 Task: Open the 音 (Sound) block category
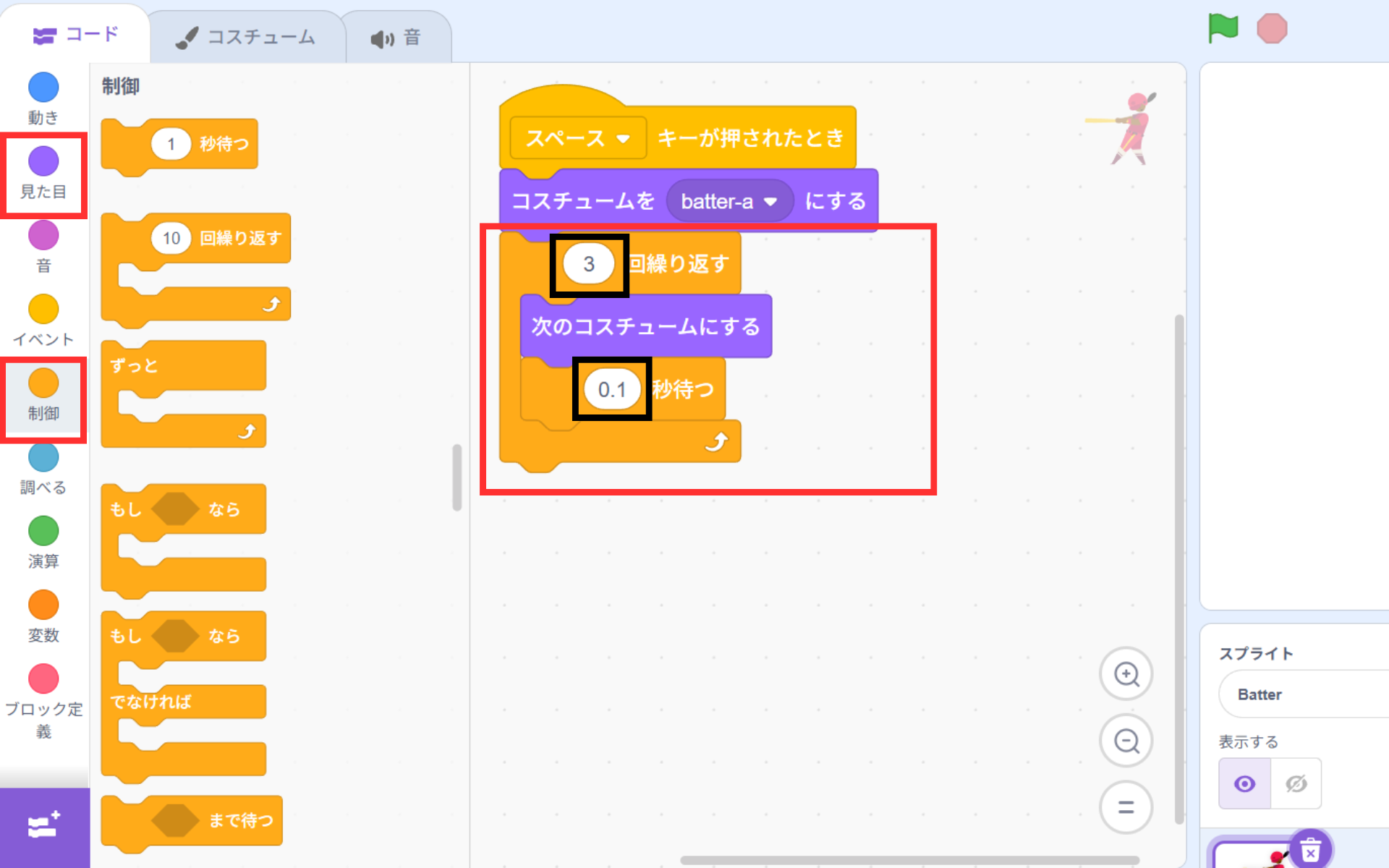pos(43,247)
